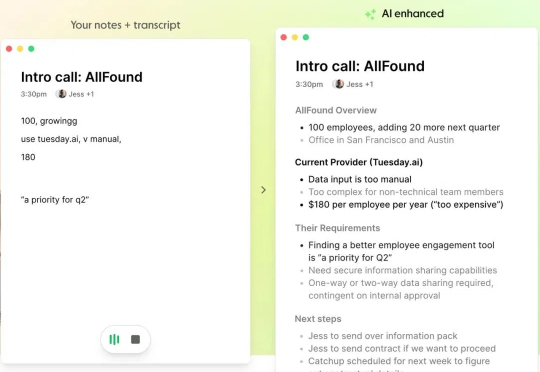Click the AI enhanced sparkle icon
Screen dimensions: 540x372
click(371, 14)
